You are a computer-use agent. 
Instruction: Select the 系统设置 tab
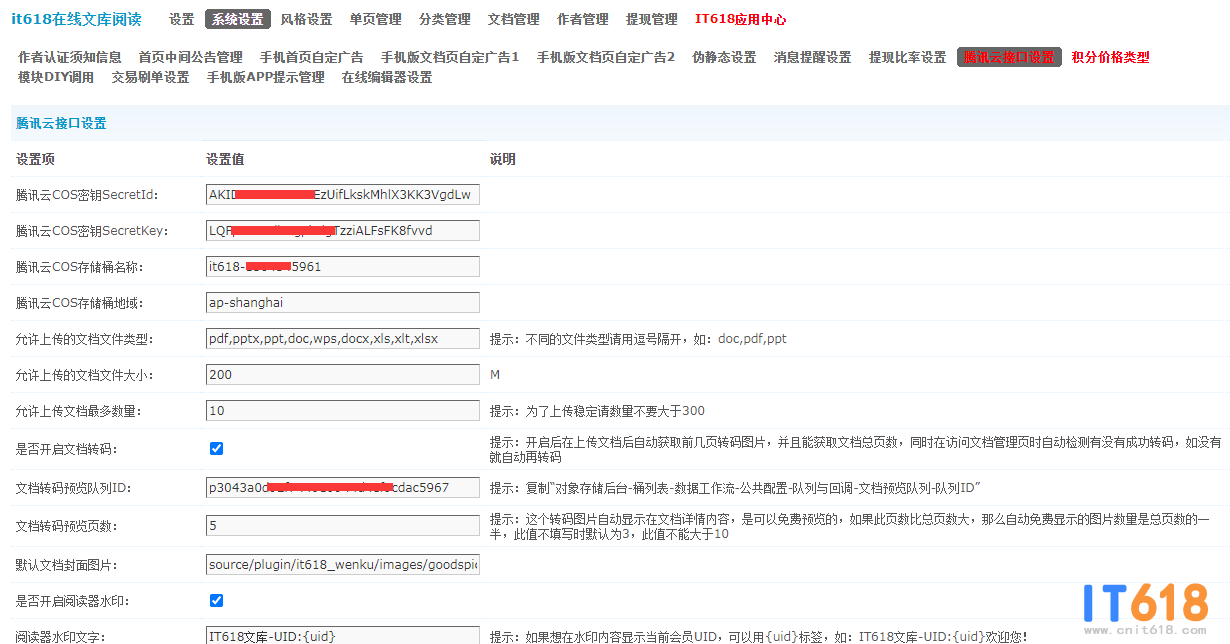238,19
